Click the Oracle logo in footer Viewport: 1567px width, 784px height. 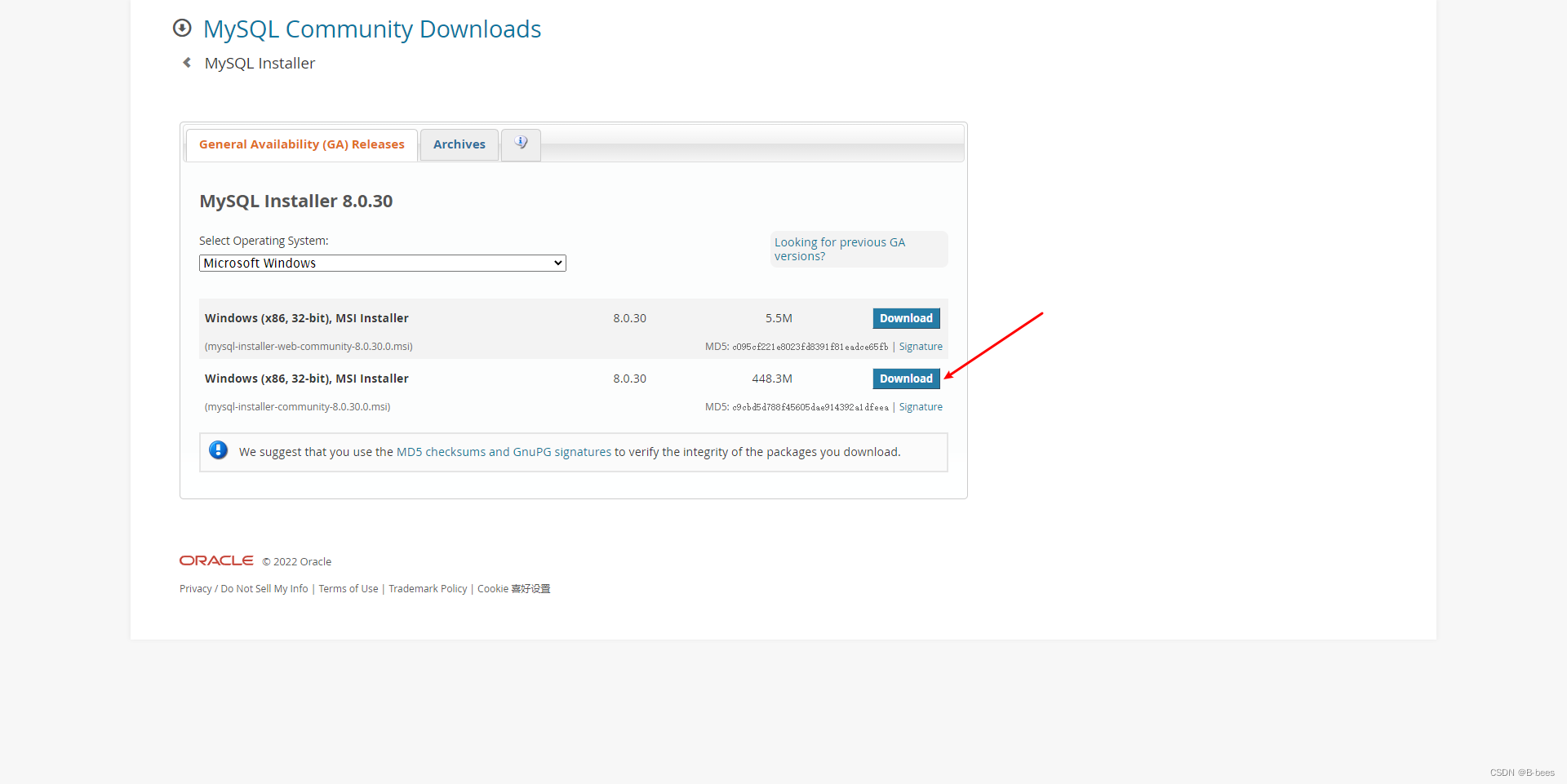click(216, 560)
